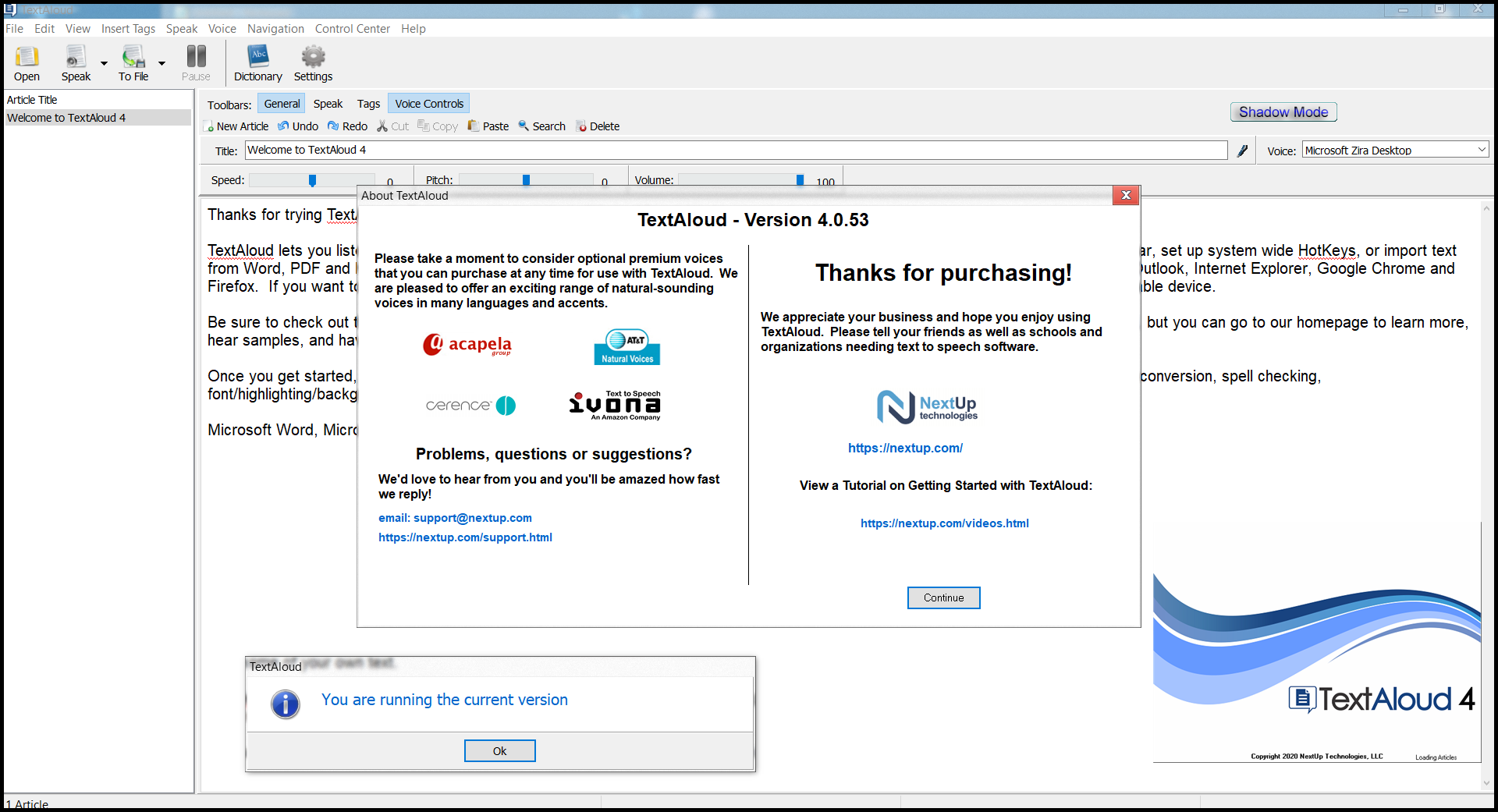
Task: Adjust the Pitch slider
Action: click(526, 180)
